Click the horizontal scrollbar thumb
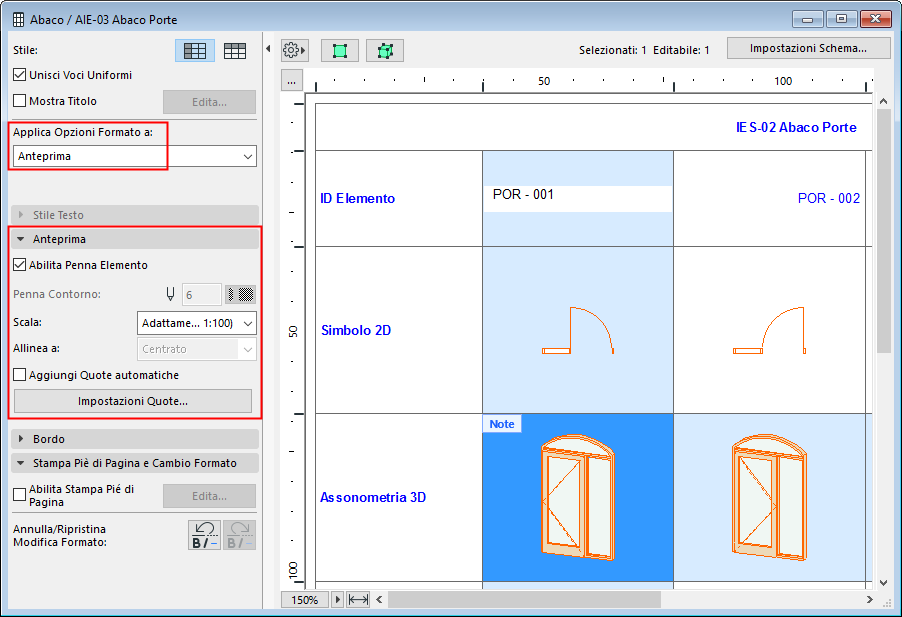This screenshot has height=617, width=902. click(x=524, y=600)
